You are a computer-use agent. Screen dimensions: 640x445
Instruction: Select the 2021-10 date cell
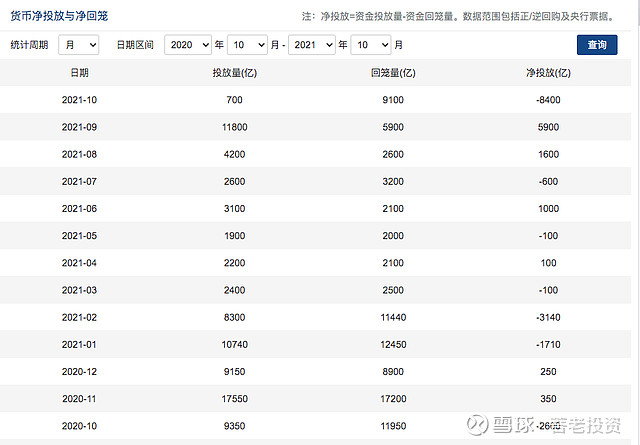pos(79,100)
